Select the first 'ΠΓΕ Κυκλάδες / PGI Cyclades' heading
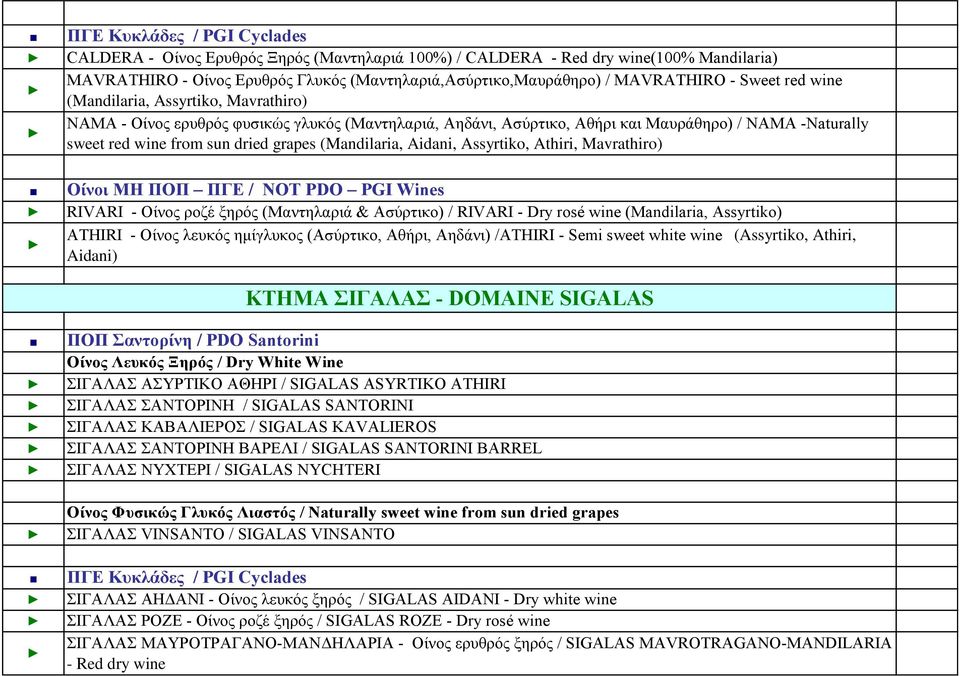 tap(187, 36)
